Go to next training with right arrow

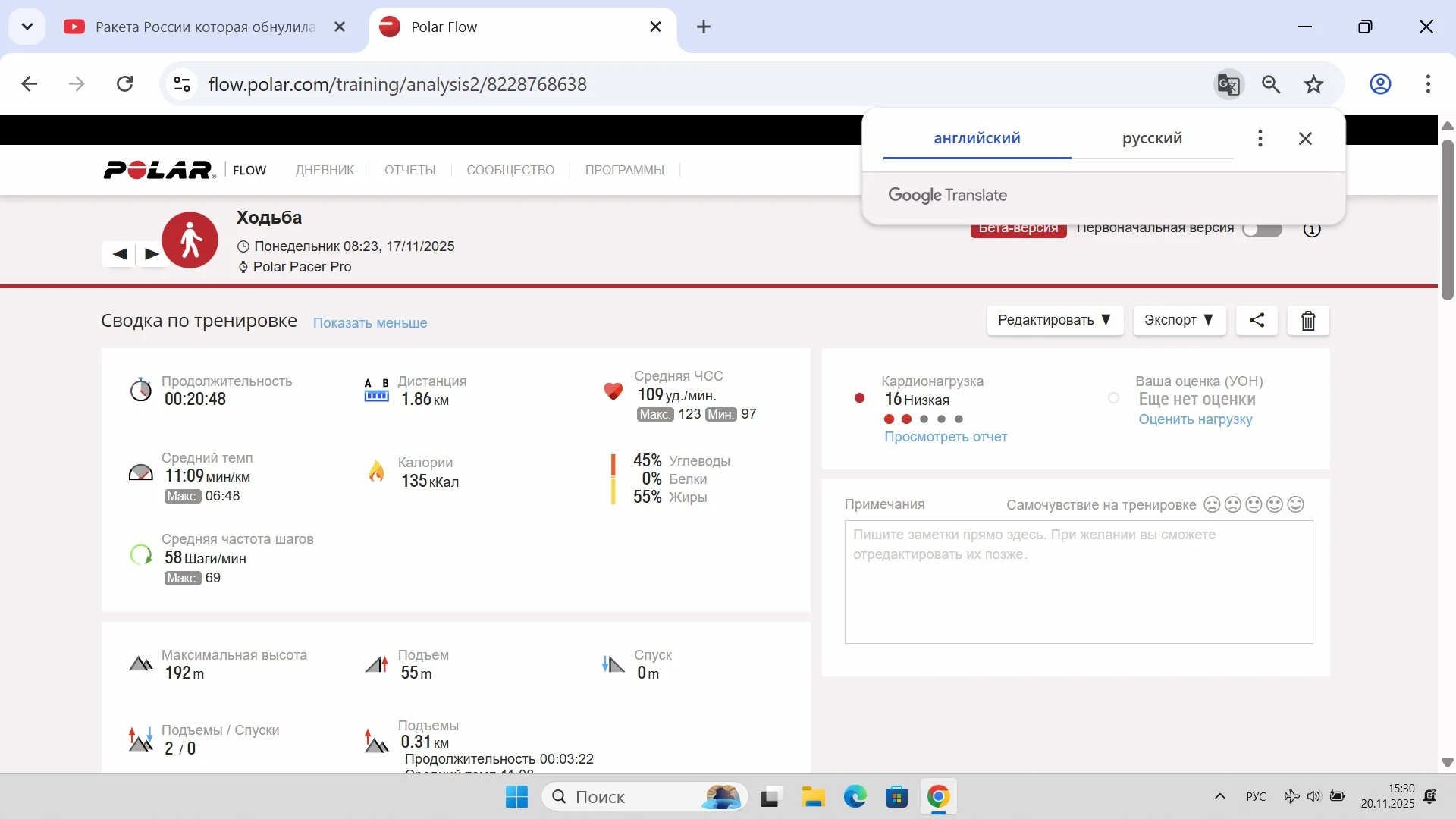152,254
